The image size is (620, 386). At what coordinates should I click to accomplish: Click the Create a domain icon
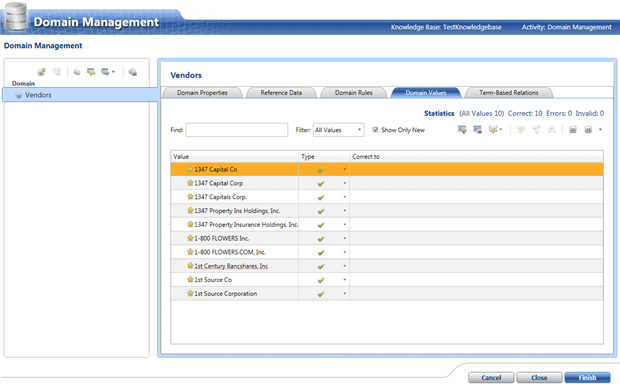point(41,72)
